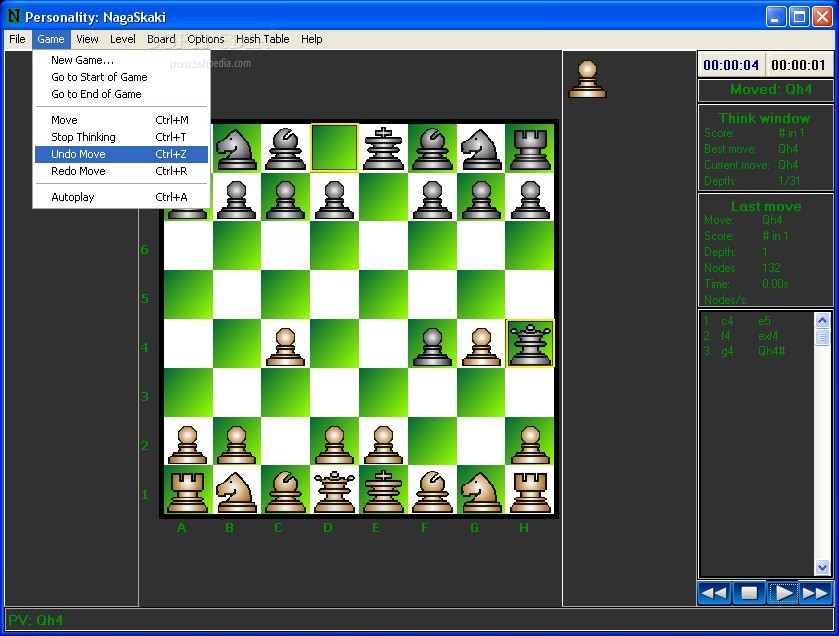Click the fast-forward to end button
839x636 pixels.
point(815,593)
